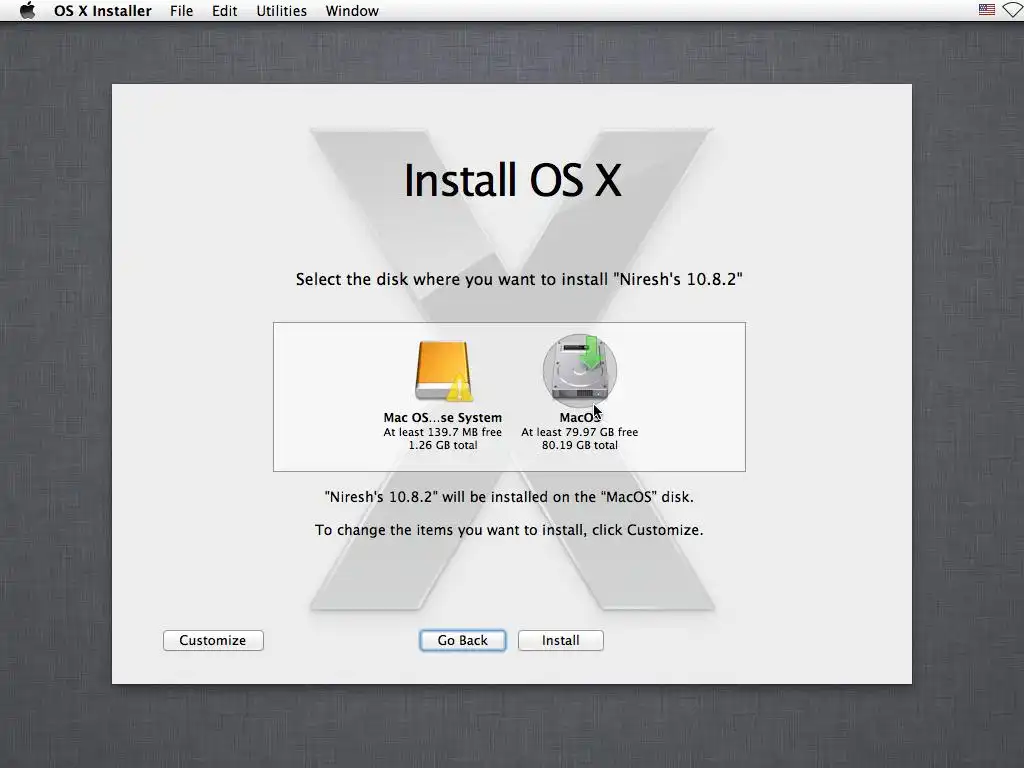This screenshot has height=768, width=1024.
Task: Click the "MacOS" disk name label
Action: [x=580, y=417]
